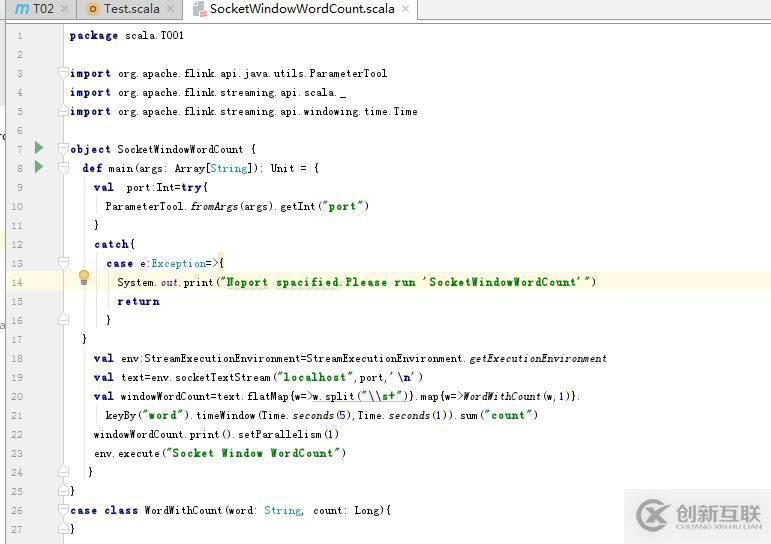Screen dimensions: 771x544
Task: Collapse the import statements block
Action: pyautogui.click(x=64, y=73)
